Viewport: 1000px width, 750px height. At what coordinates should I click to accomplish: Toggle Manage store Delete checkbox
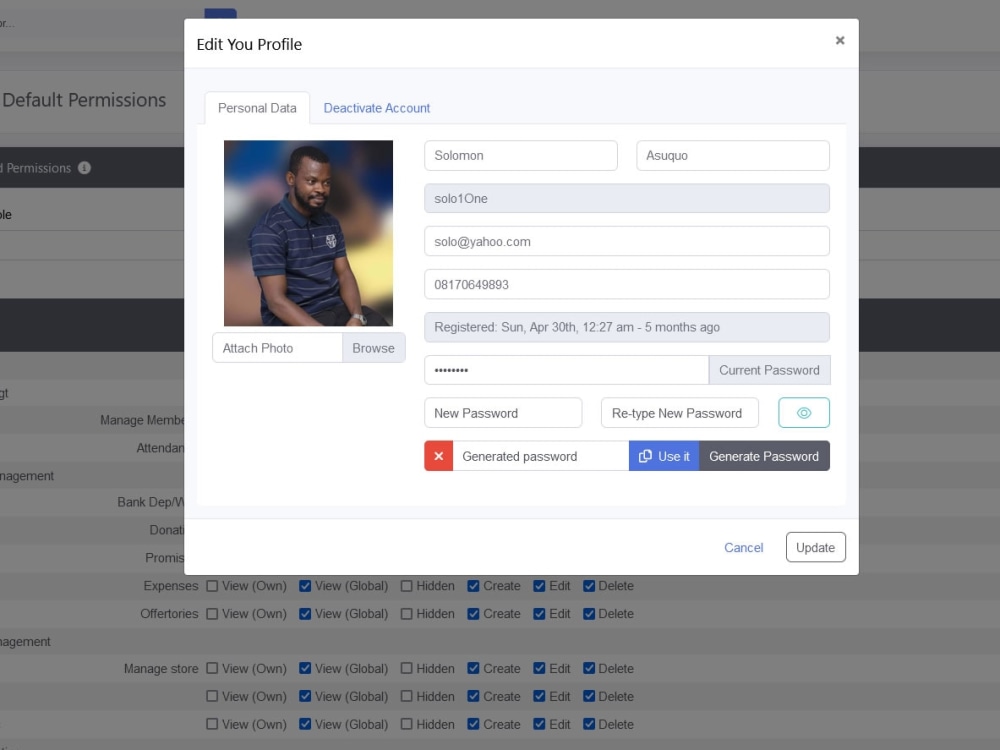click(x=589, y=668)
